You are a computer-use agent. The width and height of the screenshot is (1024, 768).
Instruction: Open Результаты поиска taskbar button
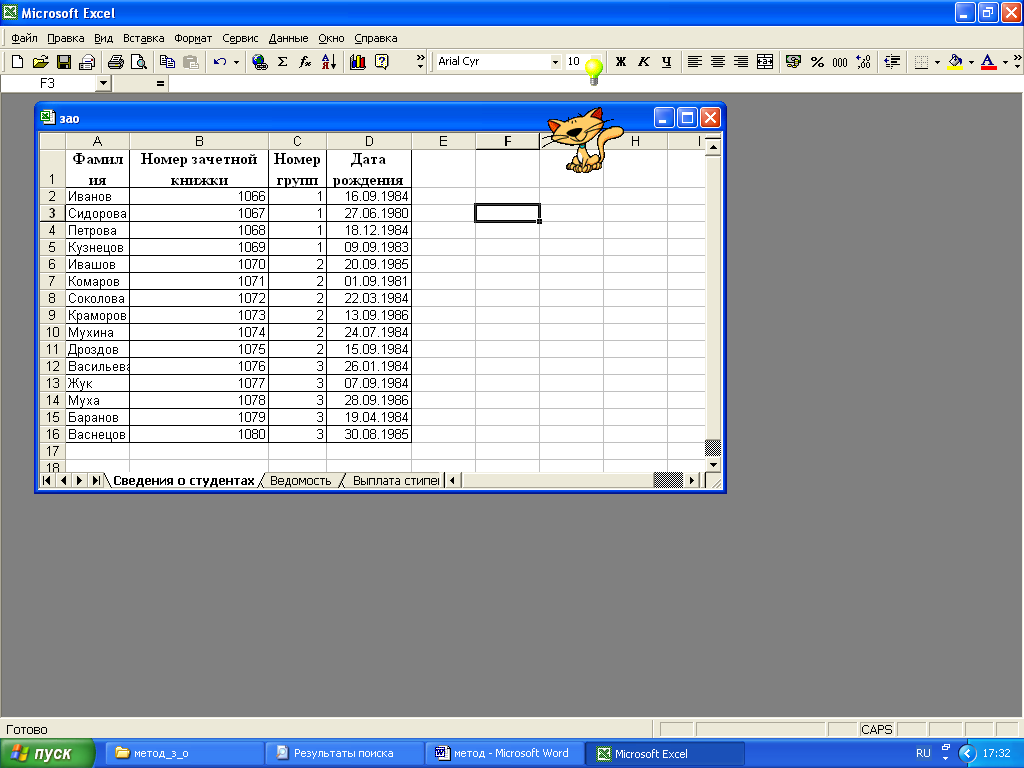tap(343, 754)
